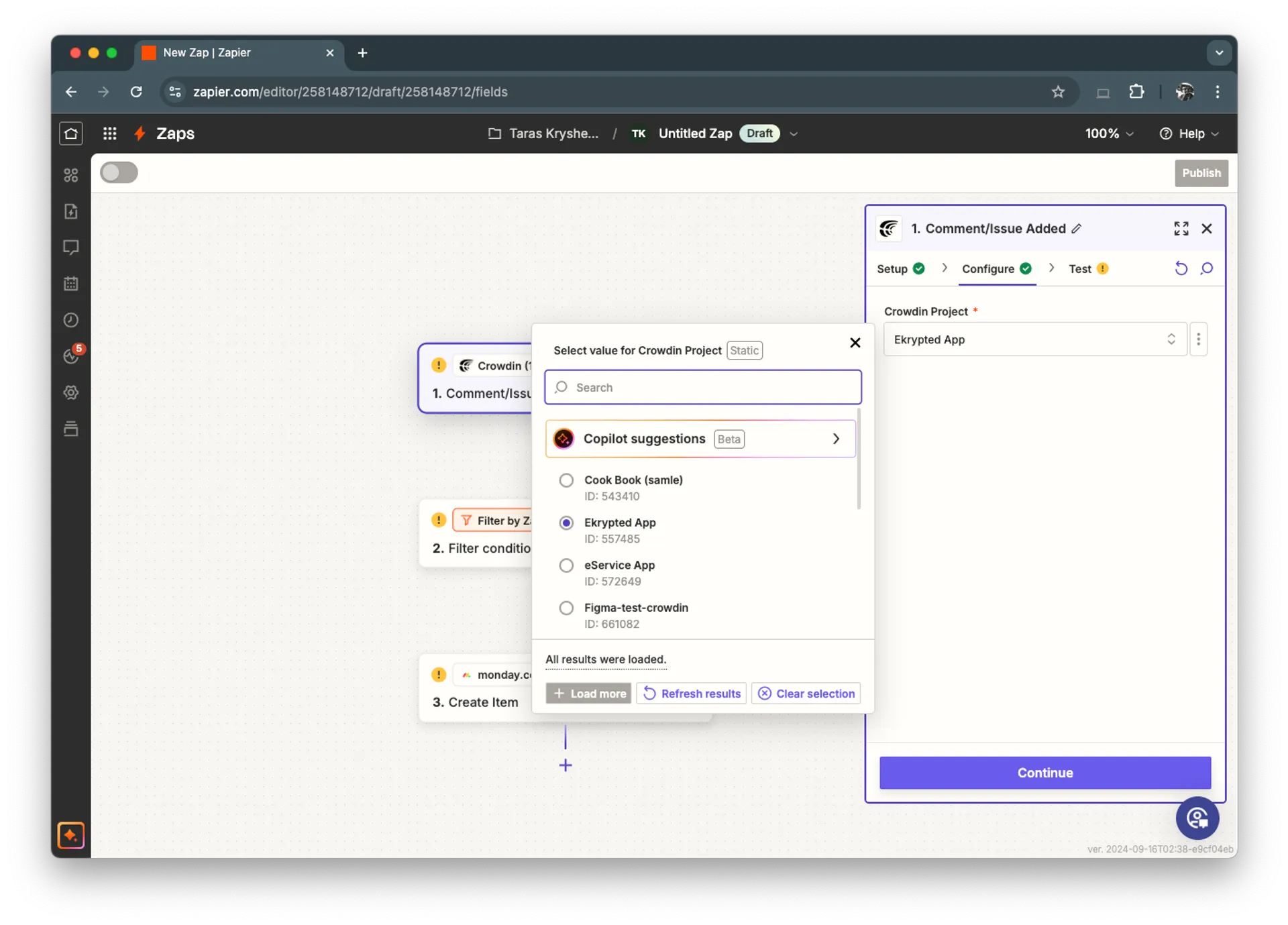
Task: Click Search input field in project selector
Action: point(704,387)
